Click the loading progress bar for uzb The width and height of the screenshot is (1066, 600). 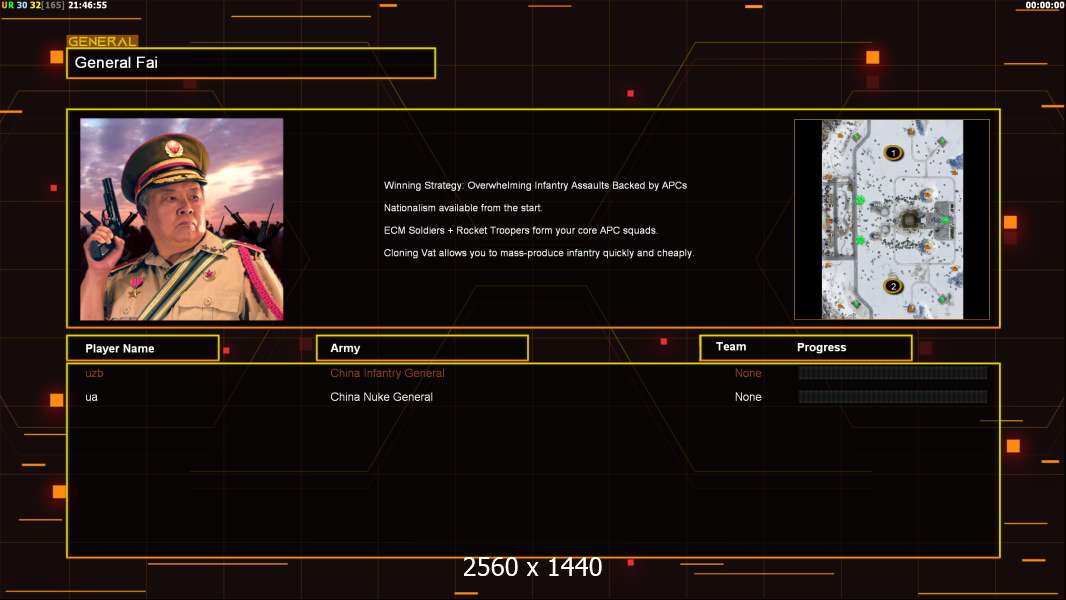tap(893, 372)
